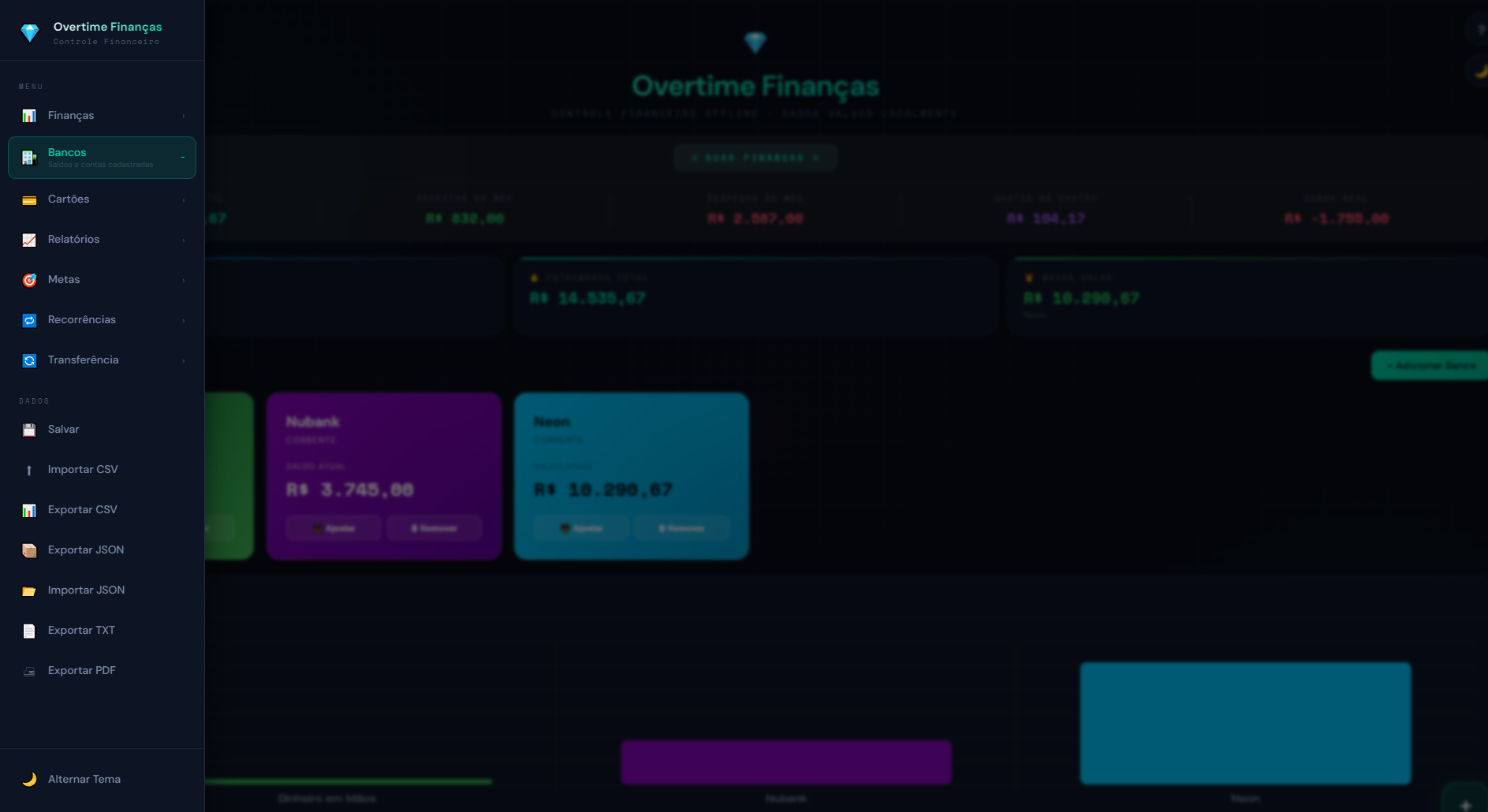
Task: Expand the Transferência chevron arrow
Action: point(183,360)
